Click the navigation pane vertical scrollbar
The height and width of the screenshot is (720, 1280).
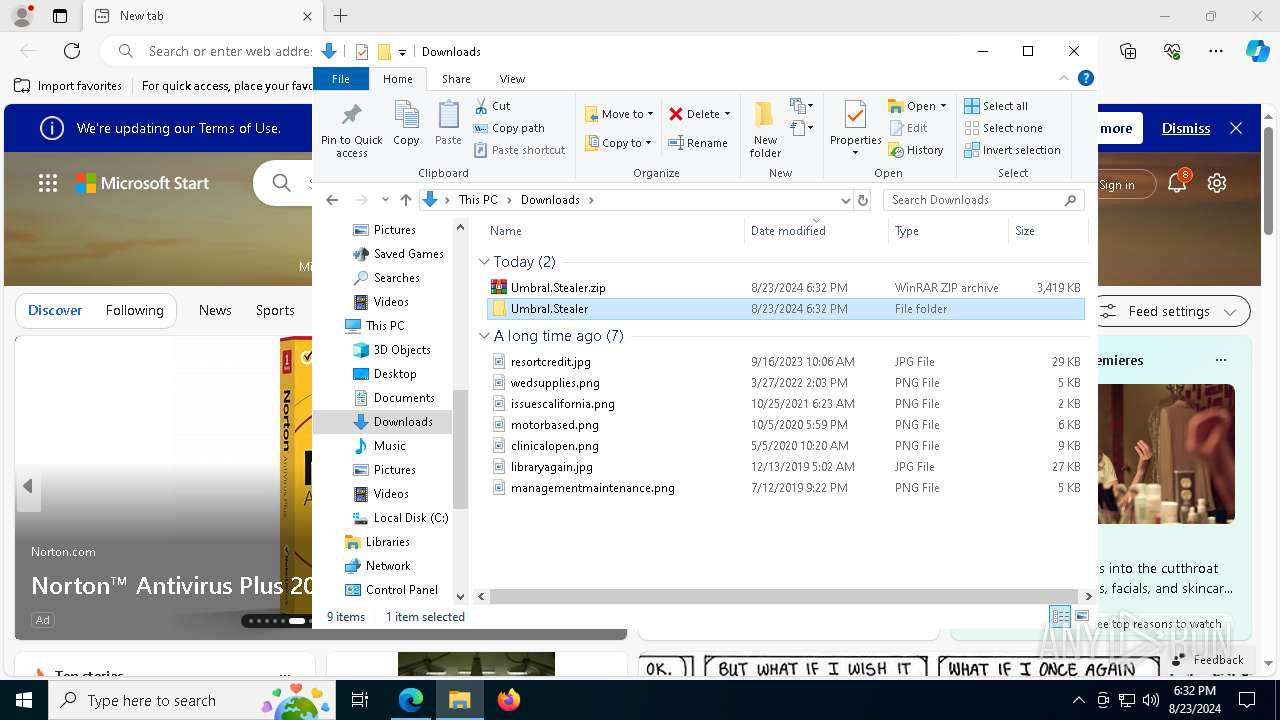(x=460, y=448)
